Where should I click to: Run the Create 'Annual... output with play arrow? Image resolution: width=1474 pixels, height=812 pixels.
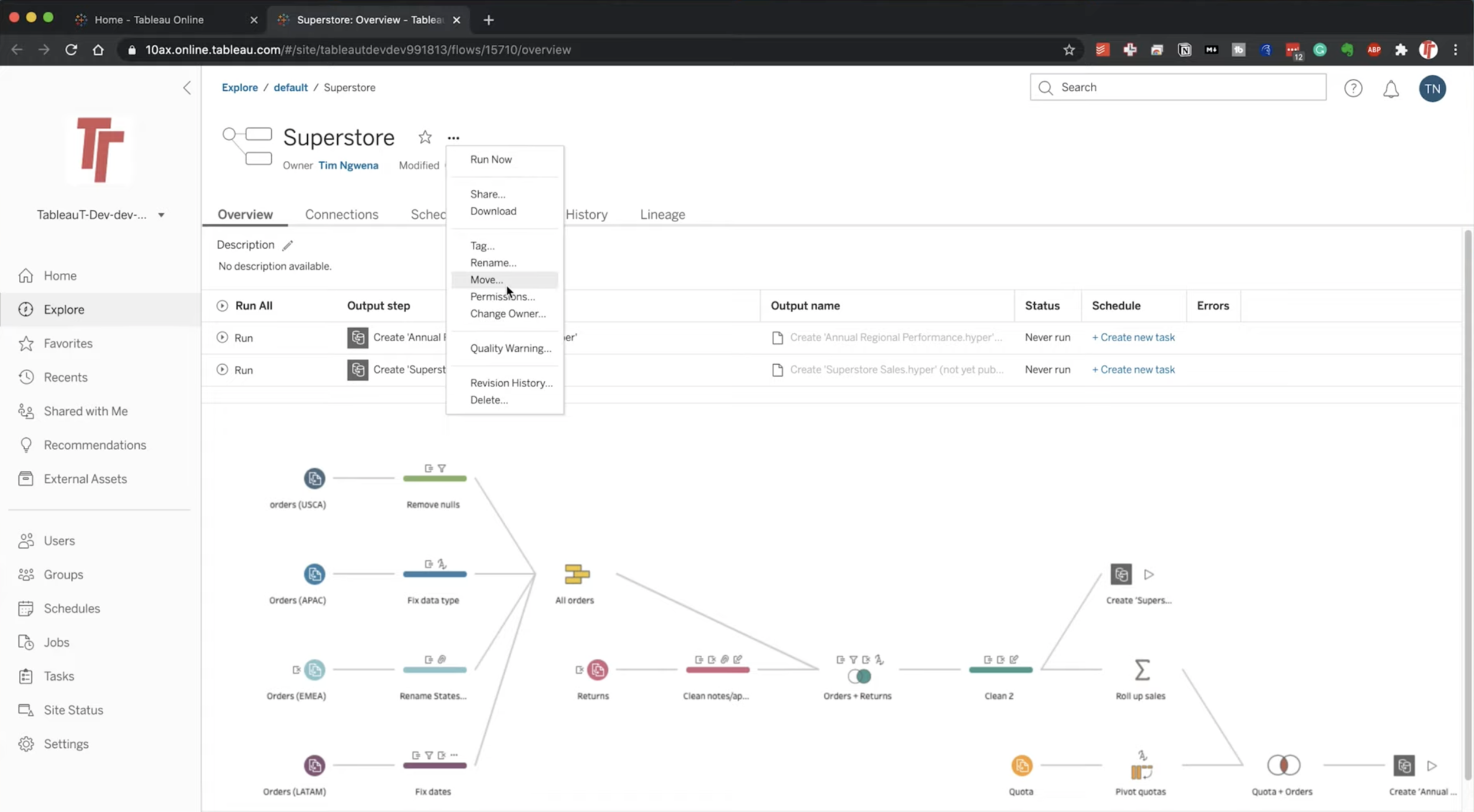point(1432,765)
